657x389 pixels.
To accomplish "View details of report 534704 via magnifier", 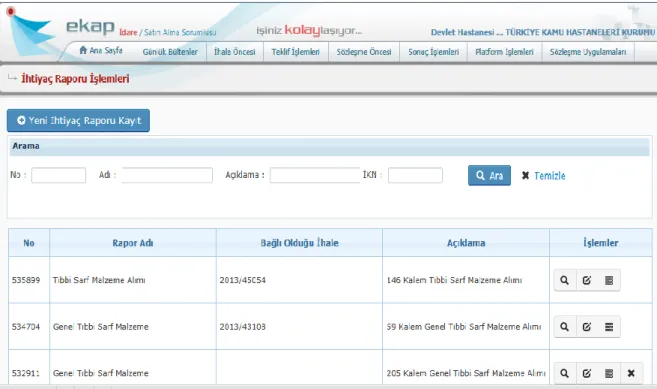I will [x=565, y=327].
